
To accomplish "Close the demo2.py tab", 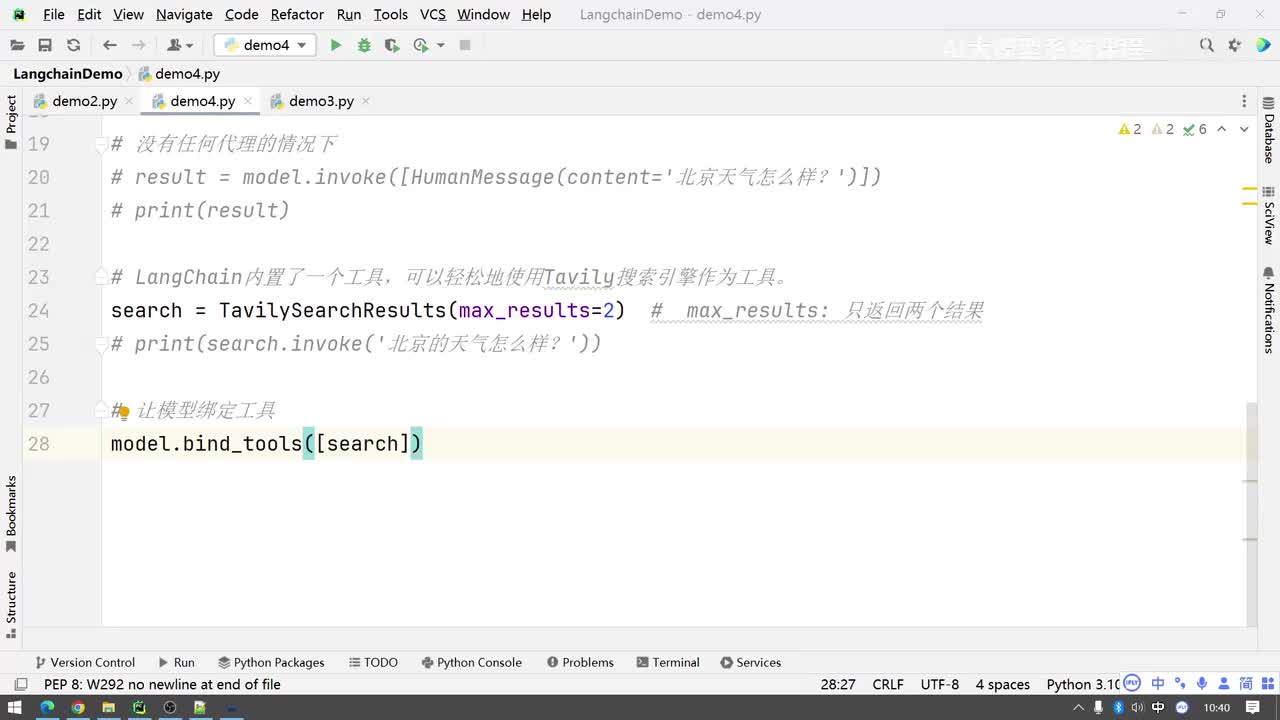I will 129,101.
